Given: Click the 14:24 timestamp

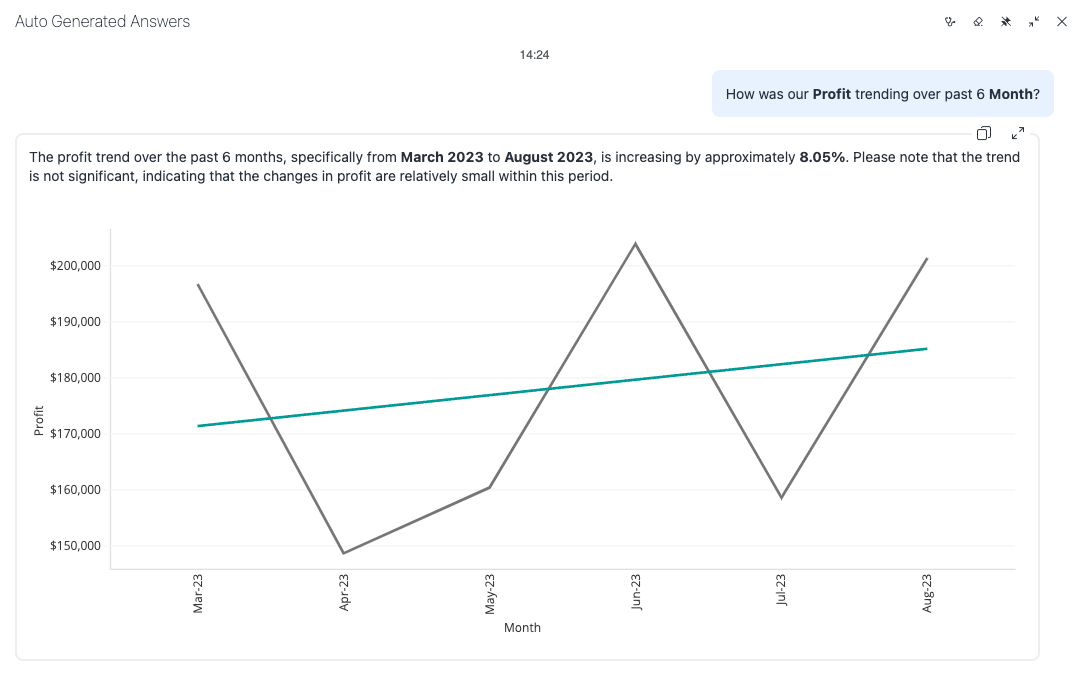Looking at the screenshot, I should pyautogui.click(x=534, y=55).
